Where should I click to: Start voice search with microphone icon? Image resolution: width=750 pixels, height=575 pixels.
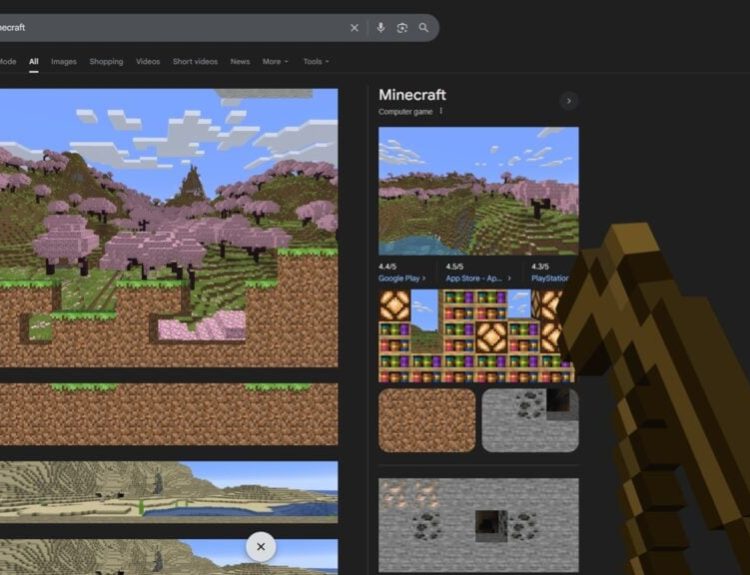(381, 27)
